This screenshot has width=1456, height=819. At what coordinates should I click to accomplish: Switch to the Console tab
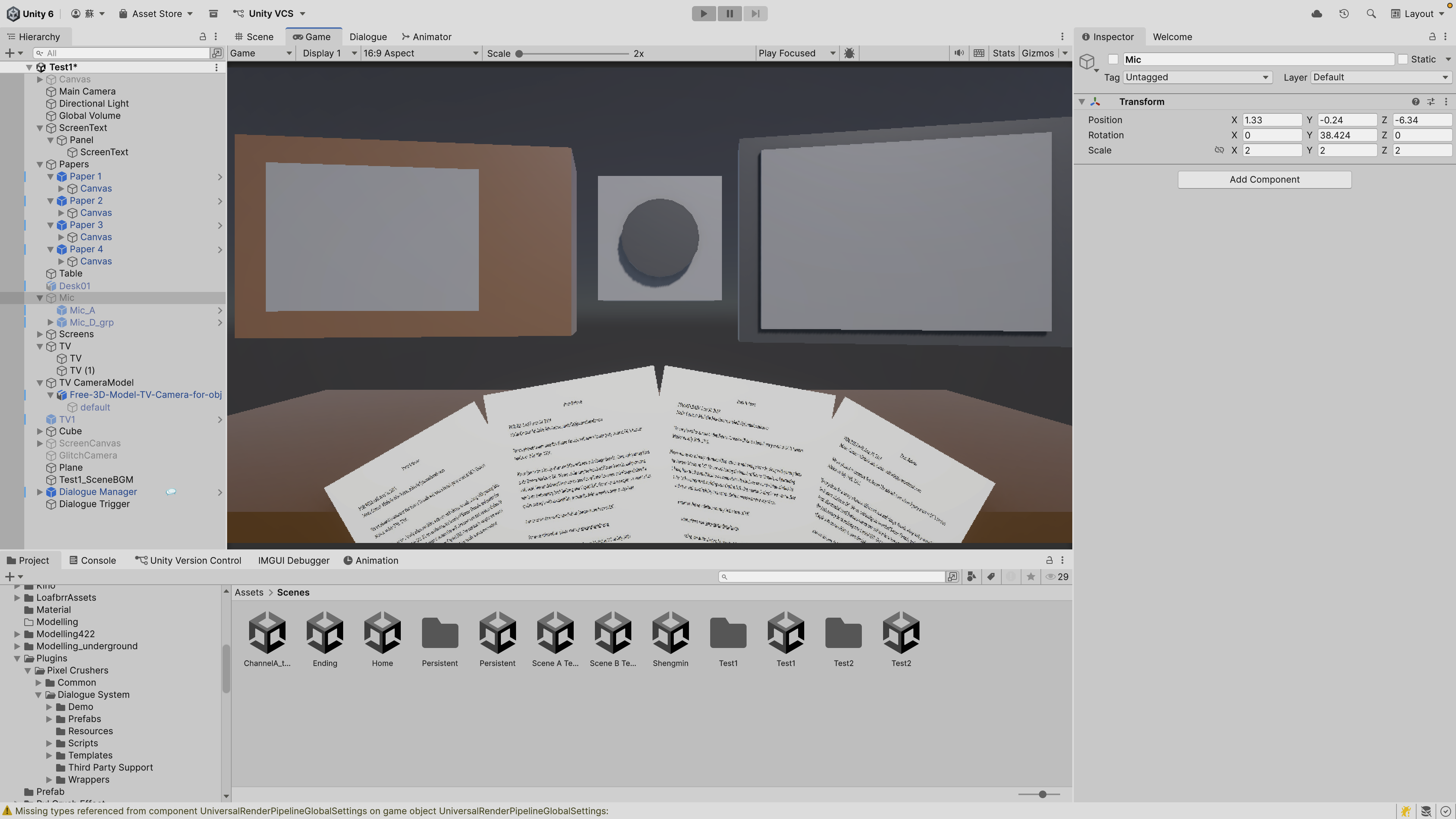(93, 560)
